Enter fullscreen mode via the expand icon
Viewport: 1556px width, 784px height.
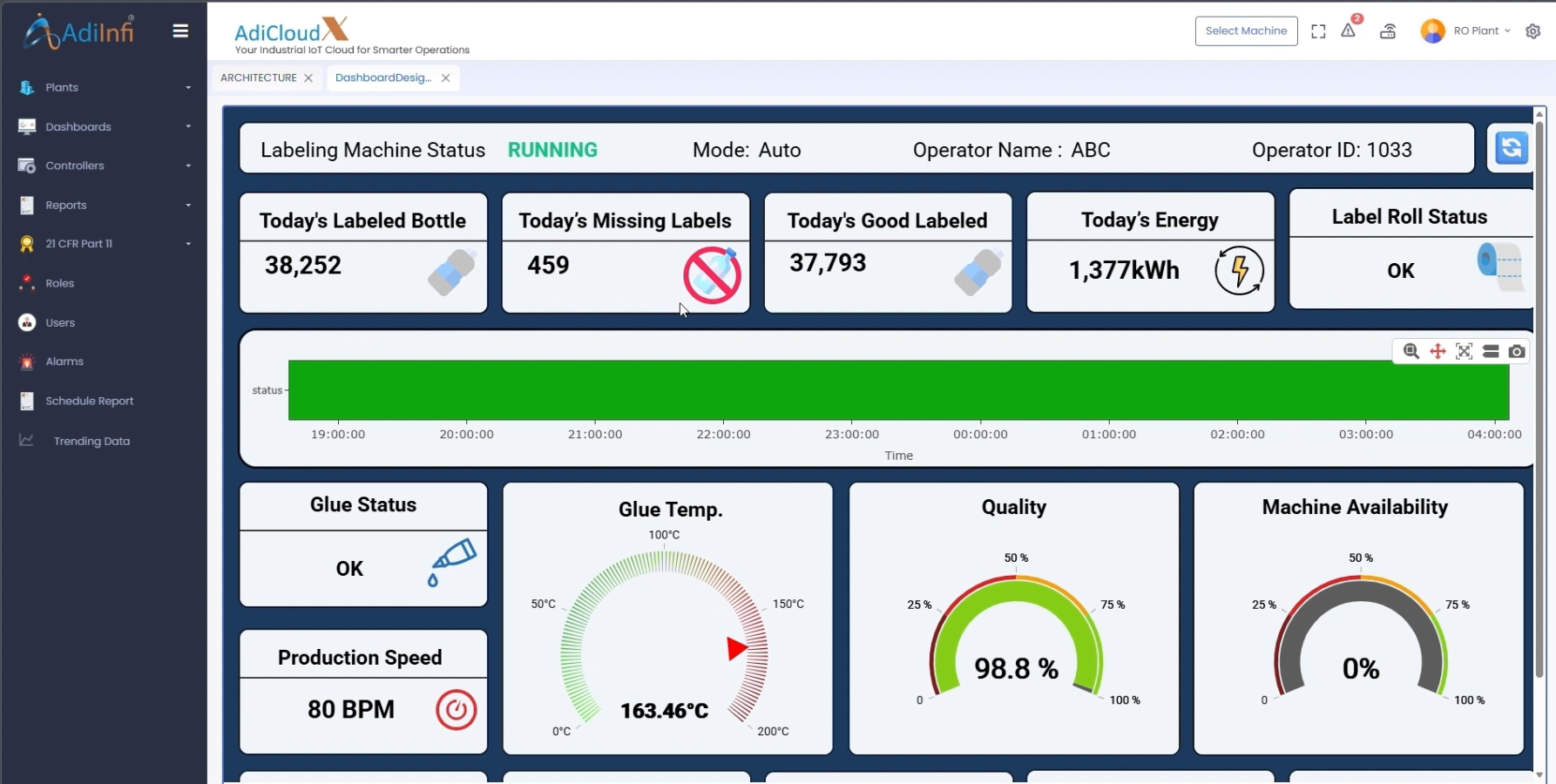(x=1318, y=31)
